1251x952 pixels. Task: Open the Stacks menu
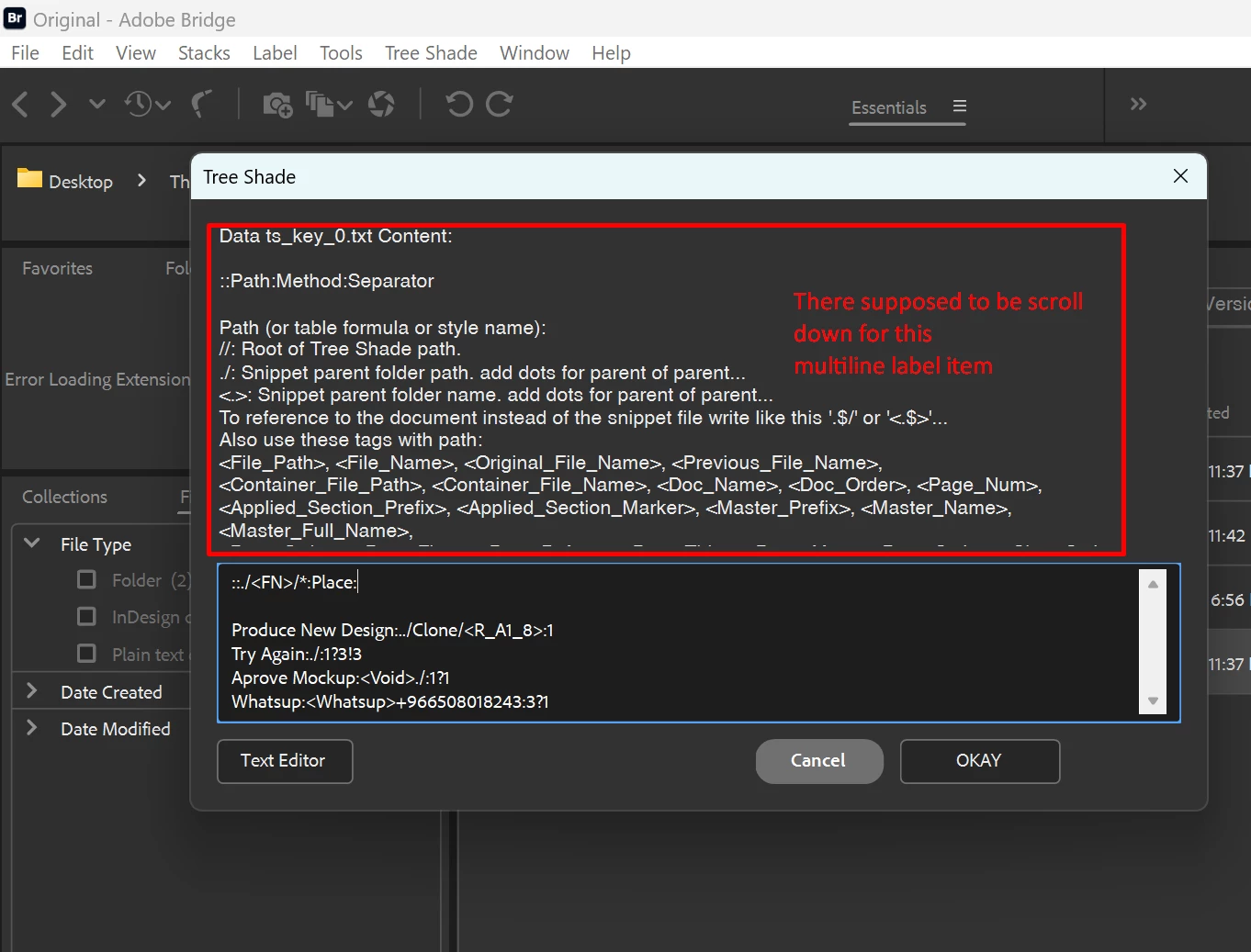point(204,53)
